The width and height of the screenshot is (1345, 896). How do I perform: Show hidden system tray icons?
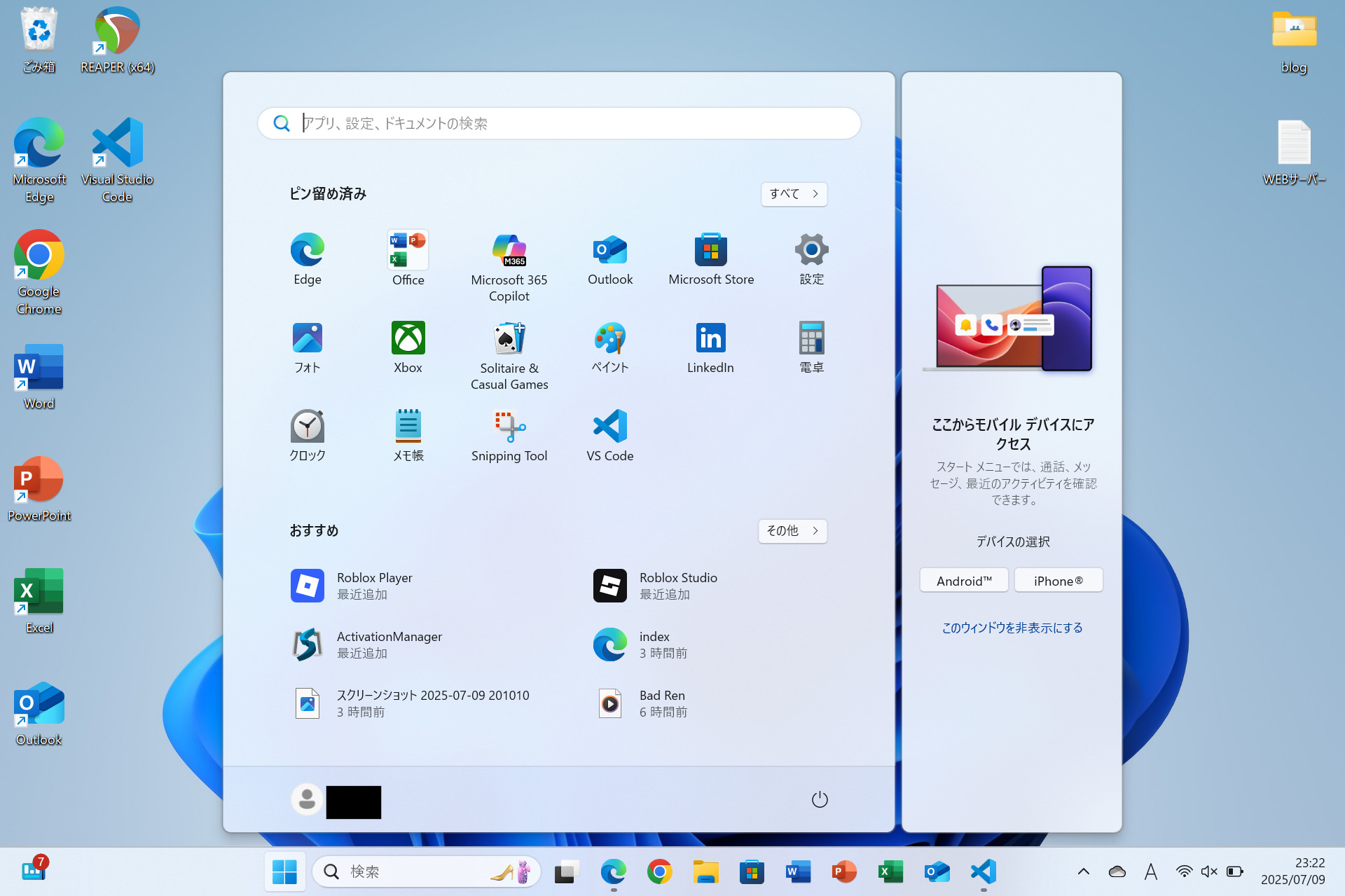(1083, 871)
